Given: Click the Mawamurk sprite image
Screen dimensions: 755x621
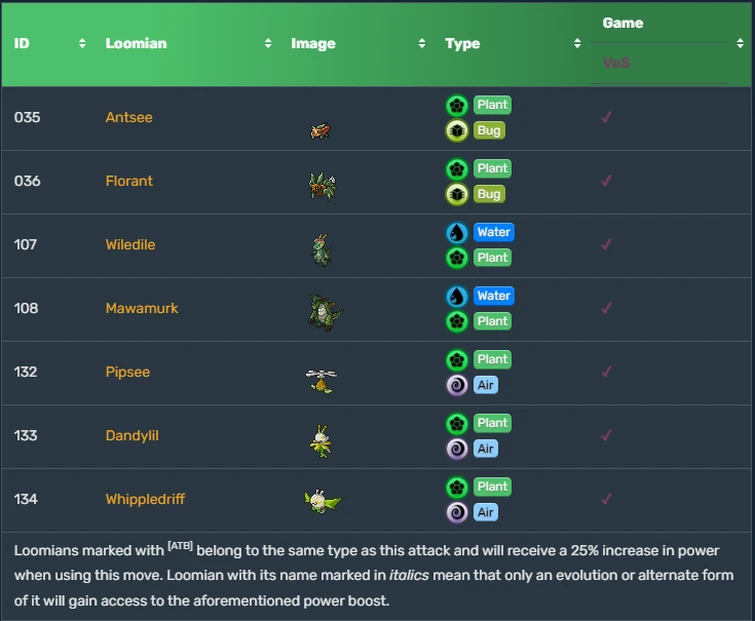Looking at the screenshot, I should pyautogui.click(x=324, y=312).
